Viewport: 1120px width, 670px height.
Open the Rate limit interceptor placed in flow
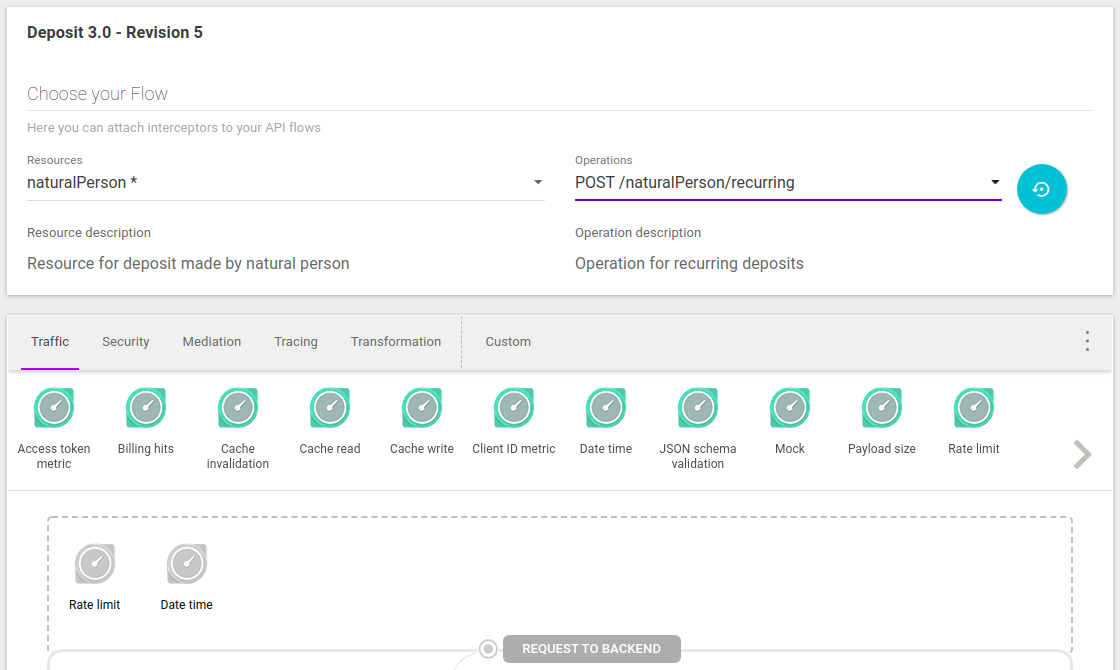[x=95, y=565]
